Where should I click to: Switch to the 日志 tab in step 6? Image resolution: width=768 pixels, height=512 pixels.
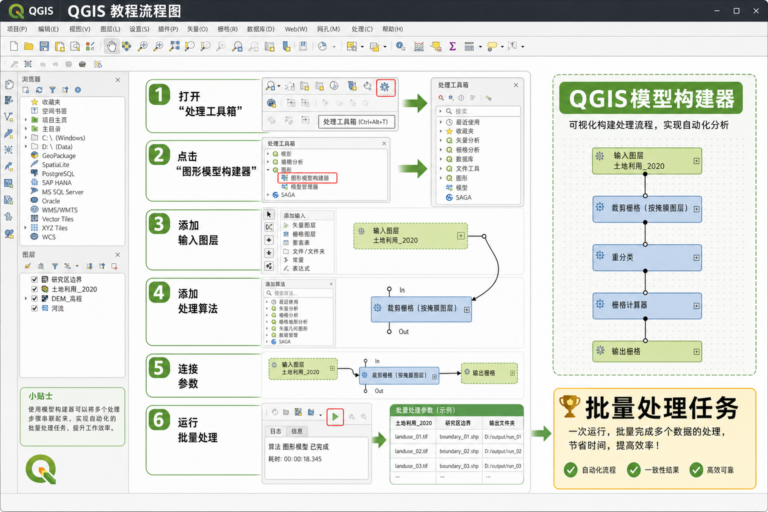click(x=276, y=431)
